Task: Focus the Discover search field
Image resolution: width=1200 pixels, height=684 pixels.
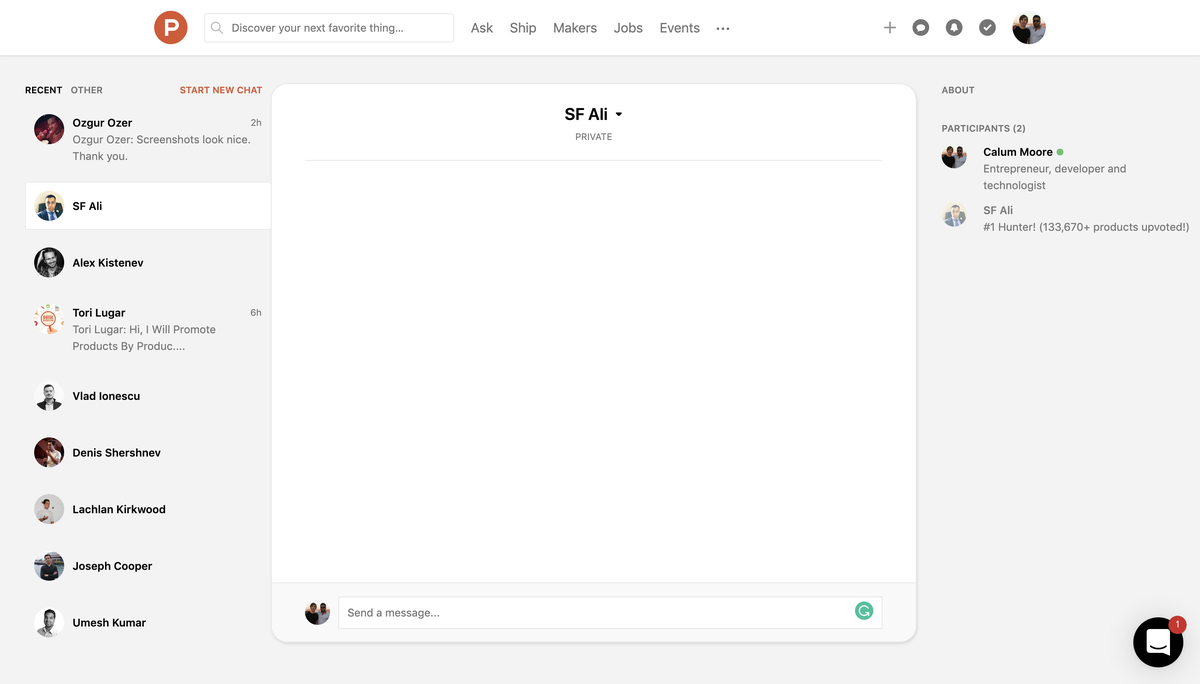Action: (x=329, y=28)
